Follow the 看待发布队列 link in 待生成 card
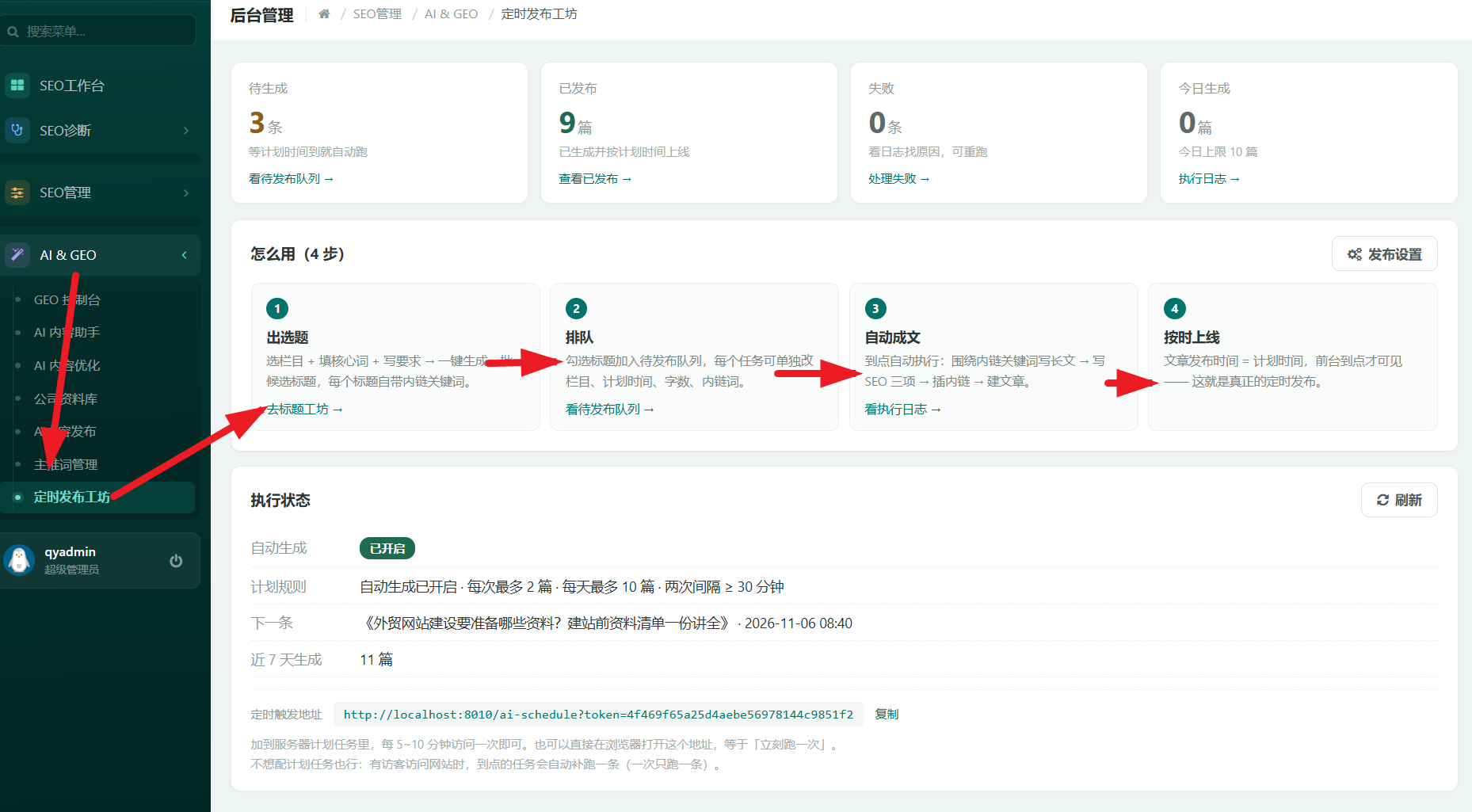 (x=291, y=178)
